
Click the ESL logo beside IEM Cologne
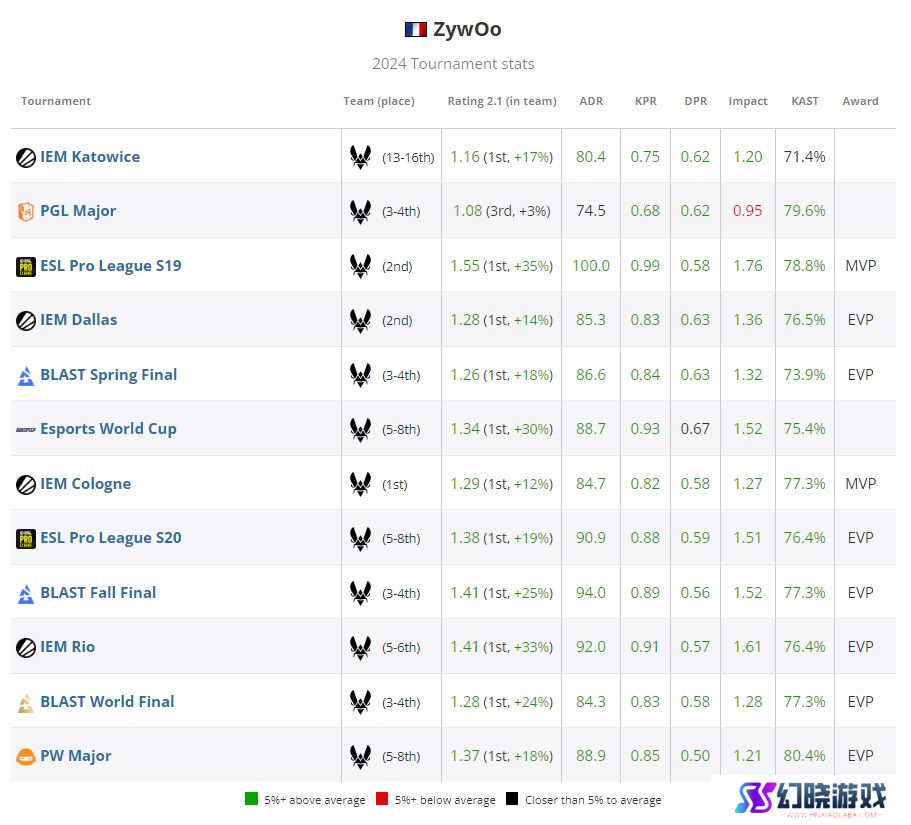click(26, 485)
